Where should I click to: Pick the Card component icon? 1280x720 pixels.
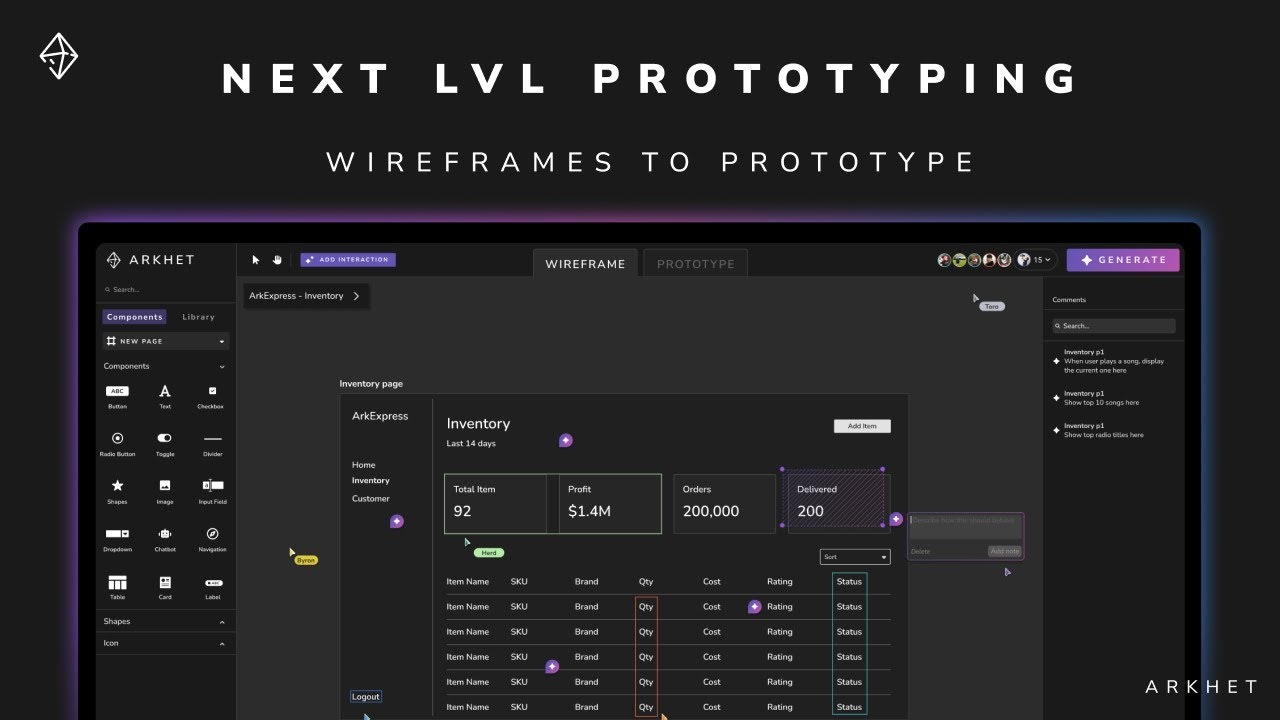[x=165, y=582]
